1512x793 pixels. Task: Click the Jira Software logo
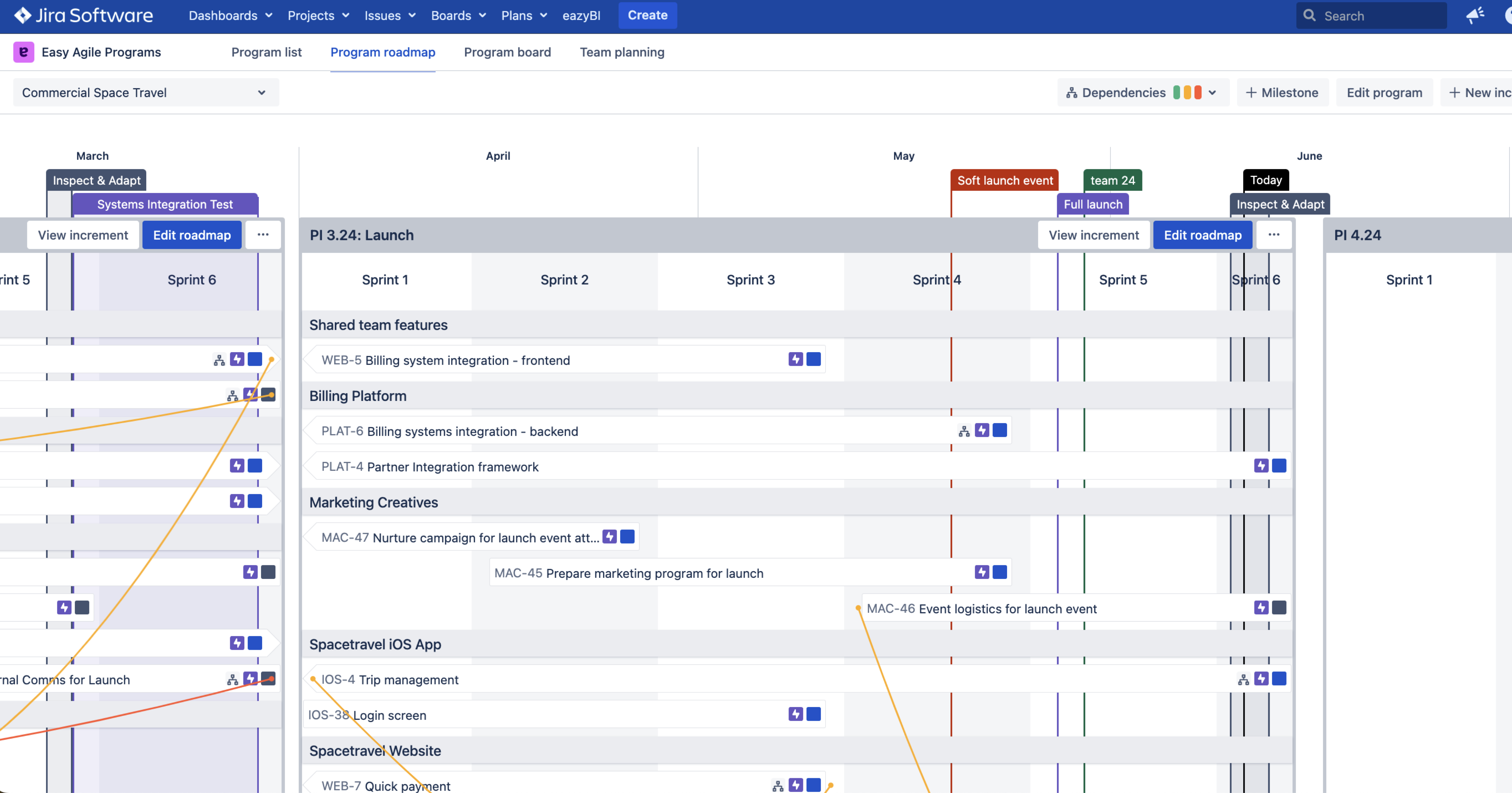coord(83,15)
